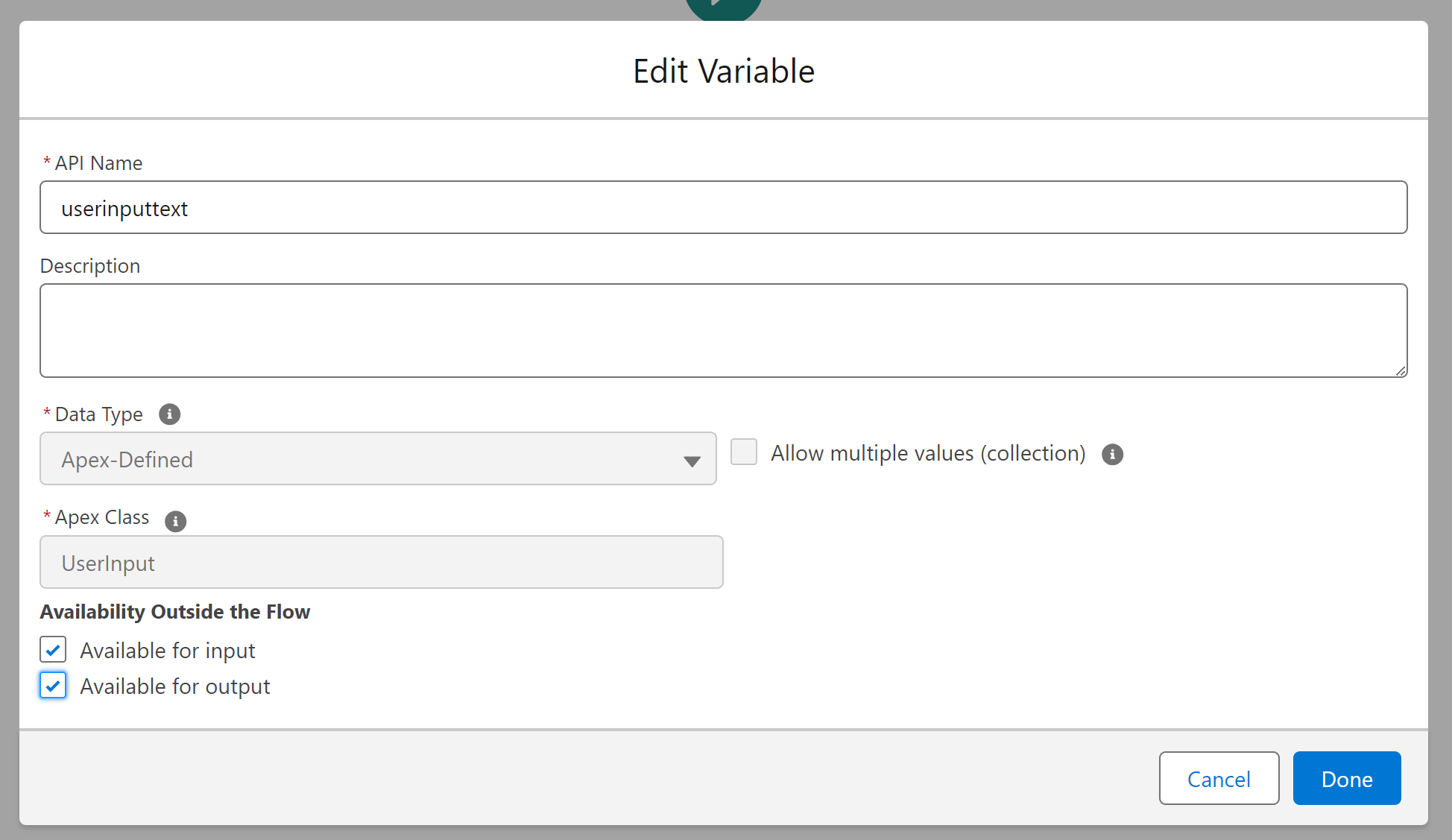Click Cancel to discard changes

click(1218, 778)
